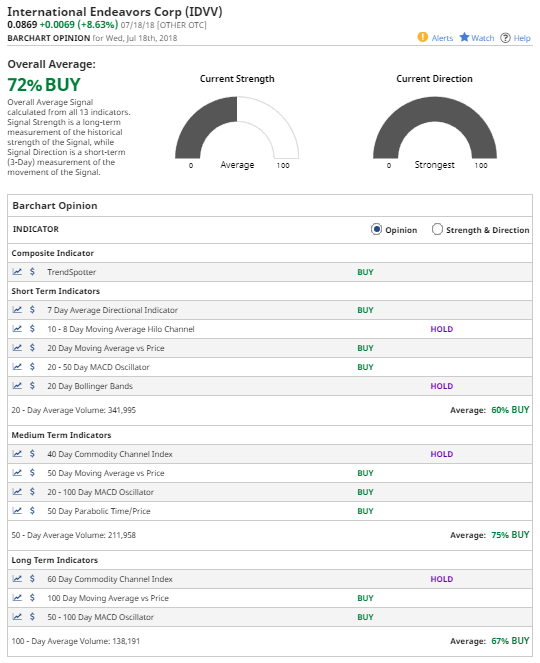Click 20 - Day Average Volume: 341,995 text
Image resolution: width=540 pixels, height=663 pixels.
[x=74, y=410]
